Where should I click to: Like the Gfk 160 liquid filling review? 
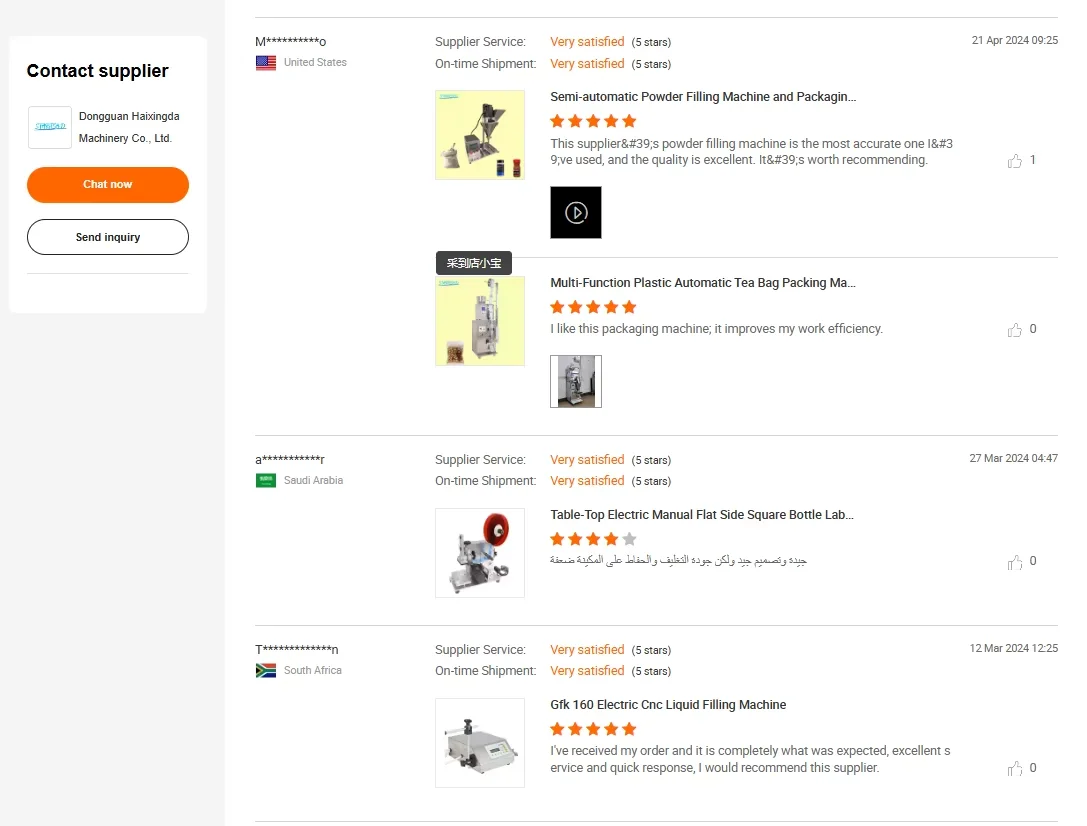coord(1015,769)
